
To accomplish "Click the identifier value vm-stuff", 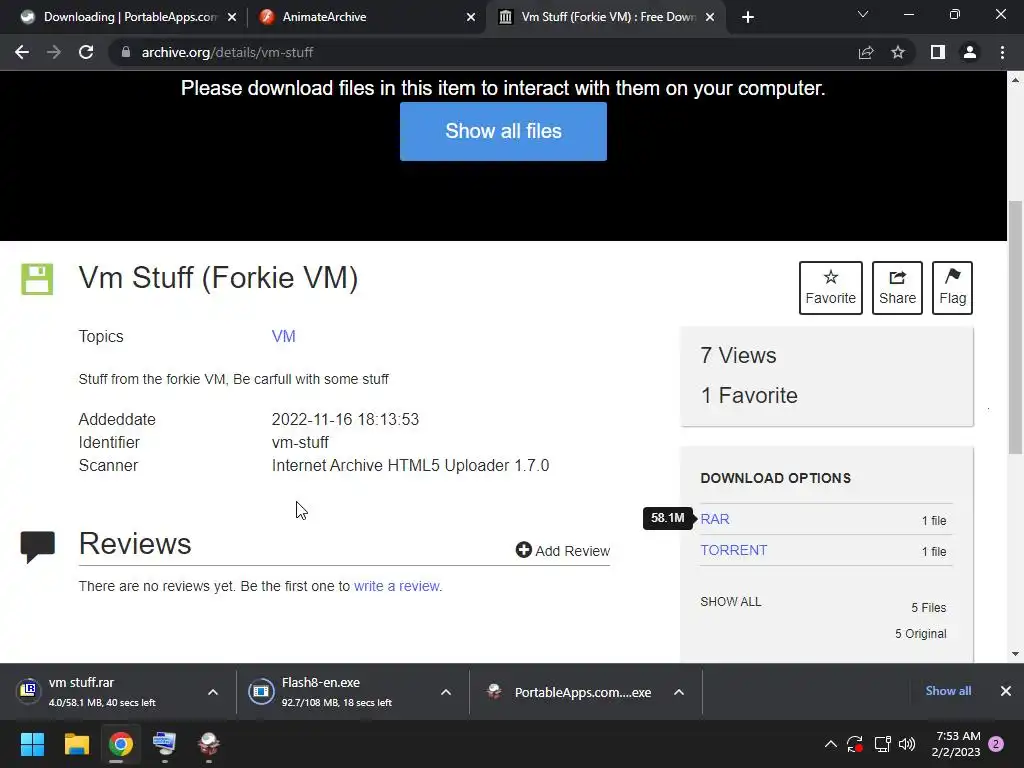I will point(300,442).
